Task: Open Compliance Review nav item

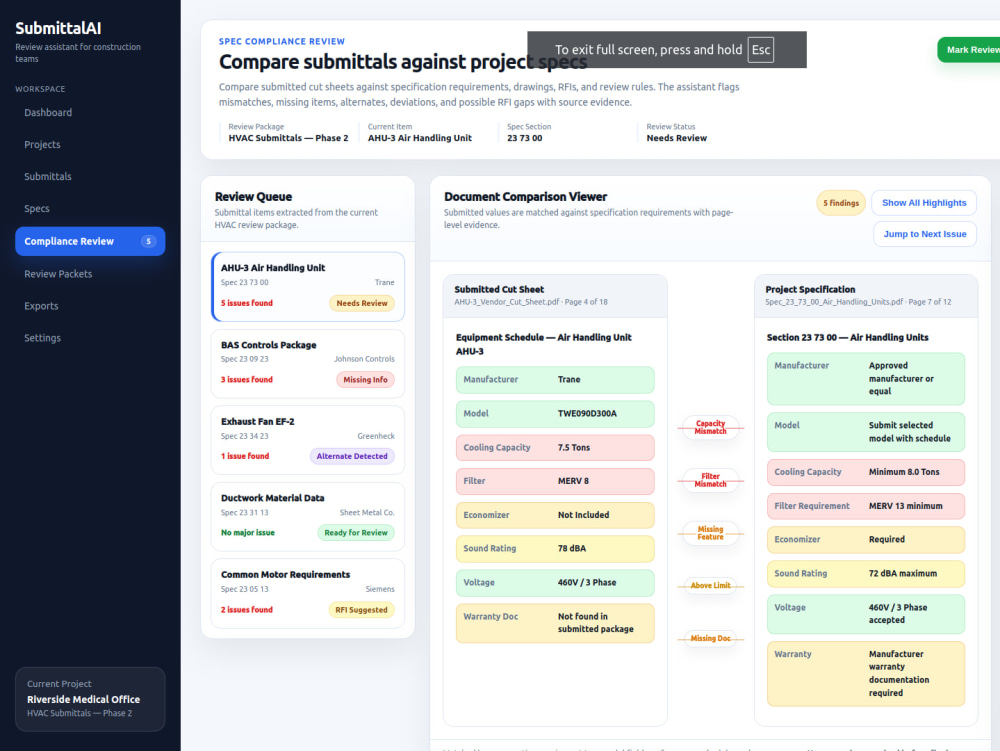Action: 90,241
